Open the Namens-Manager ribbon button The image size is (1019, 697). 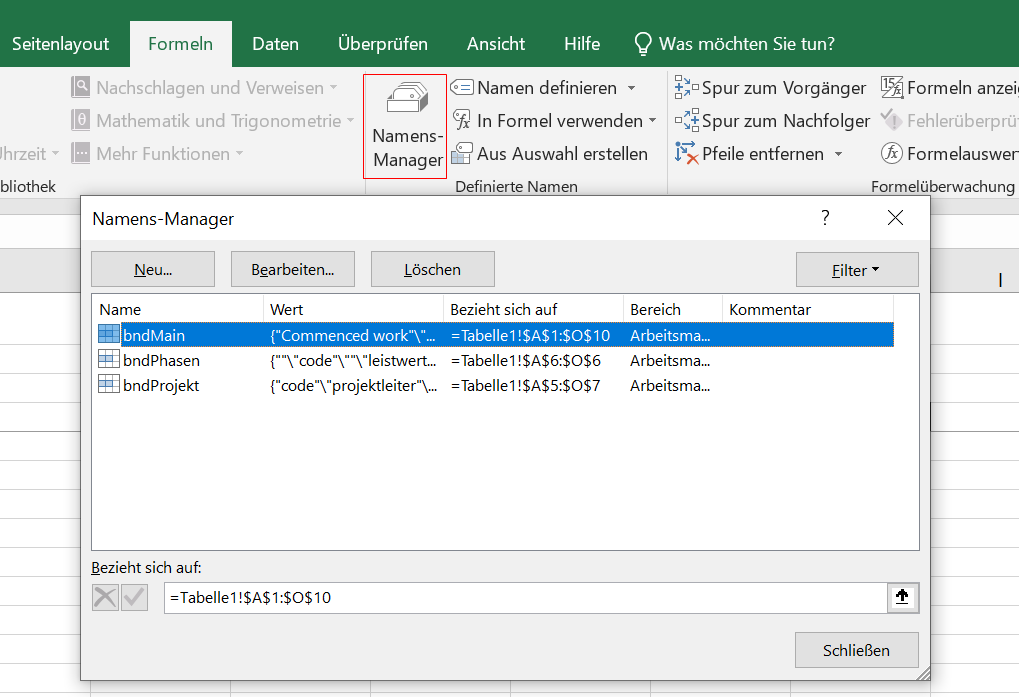point(405,126)
